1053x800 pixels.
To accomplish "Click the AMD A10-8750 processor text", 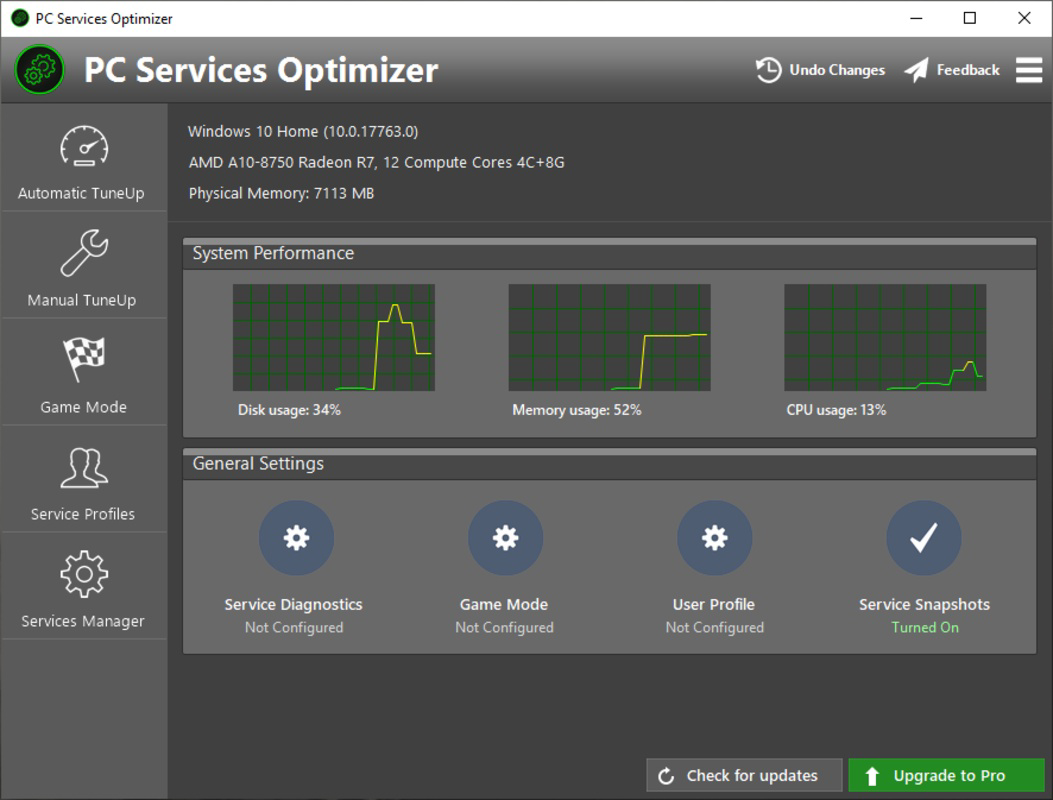I will pyautogui.click(x=377, y=163).
